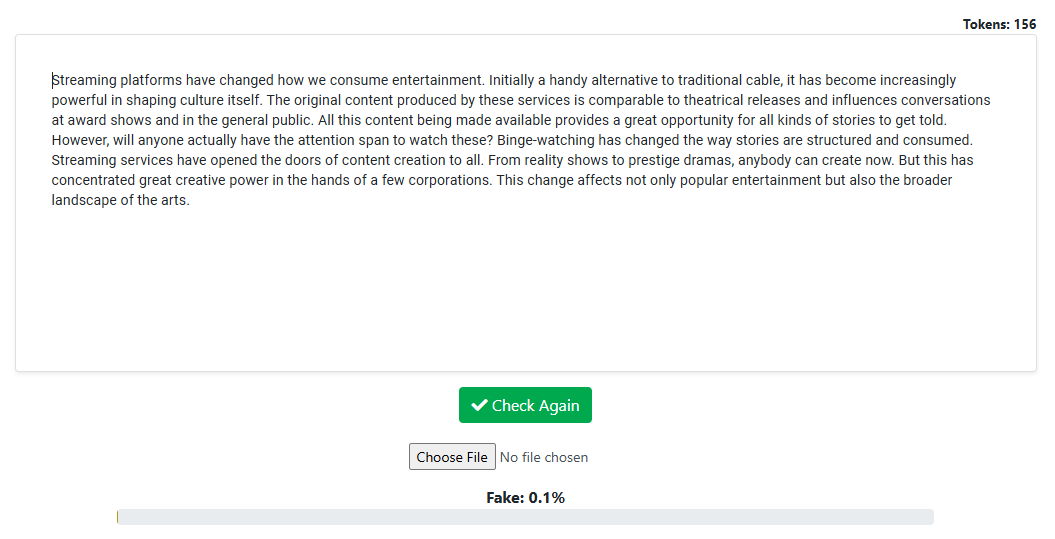This screenshot has width=1055, height=539.
Task: Click empty space below paragraph in text box
Action: [x=525, y=290]
